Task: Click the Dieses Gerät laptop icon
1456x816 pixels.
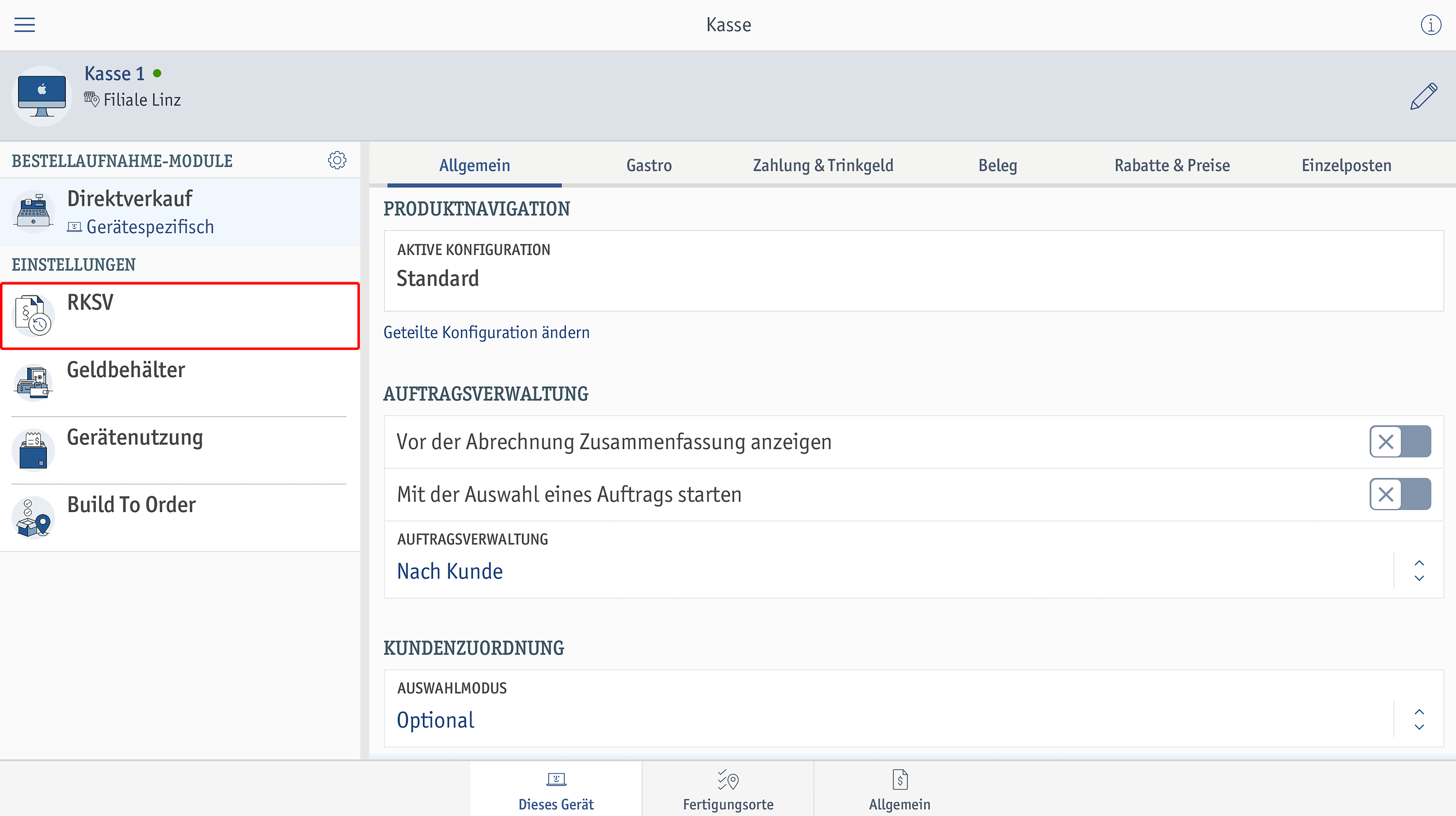Action: click(556, 780)
